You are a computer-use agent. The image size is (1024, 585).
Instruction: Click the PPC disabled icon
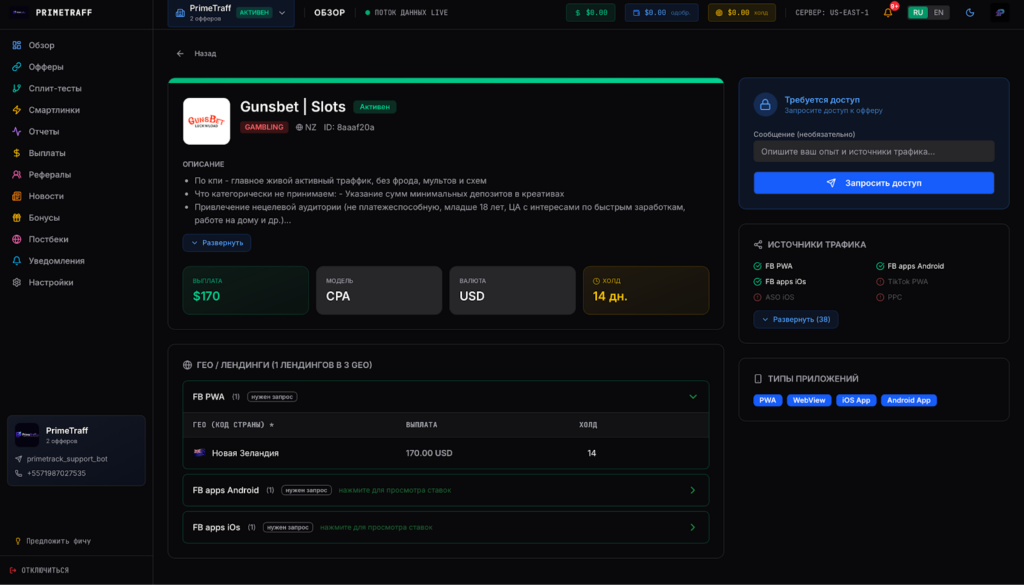[x=880, y=297]
